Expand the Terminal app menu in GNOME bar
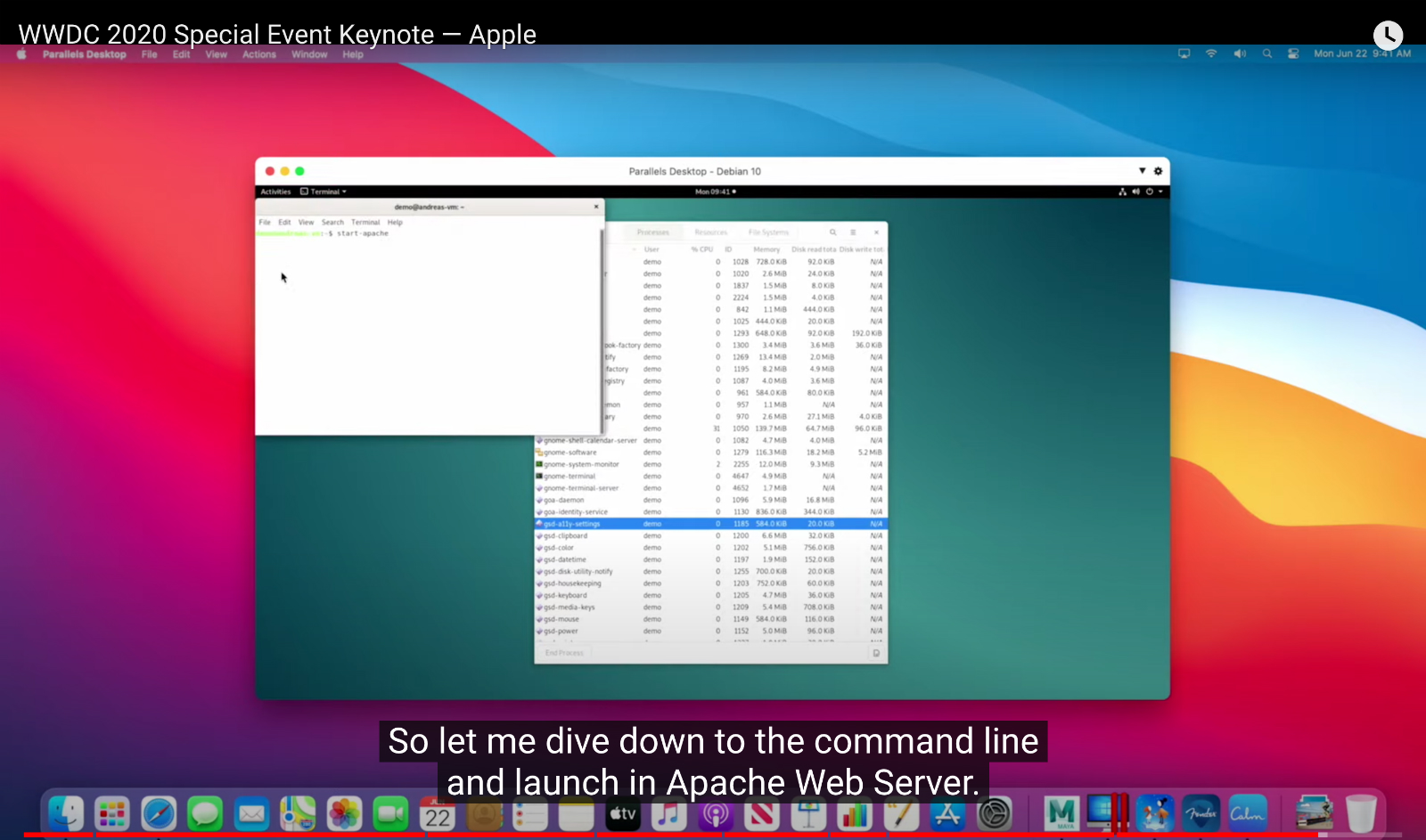 tap(324, 192)
